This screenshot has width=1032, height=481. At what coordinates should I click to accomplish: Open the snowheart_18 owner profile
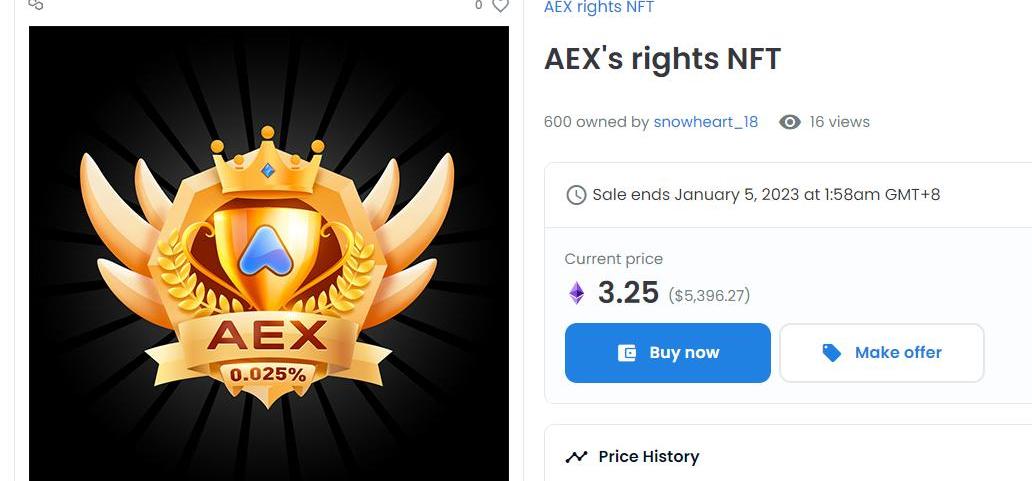click(705, 122)
